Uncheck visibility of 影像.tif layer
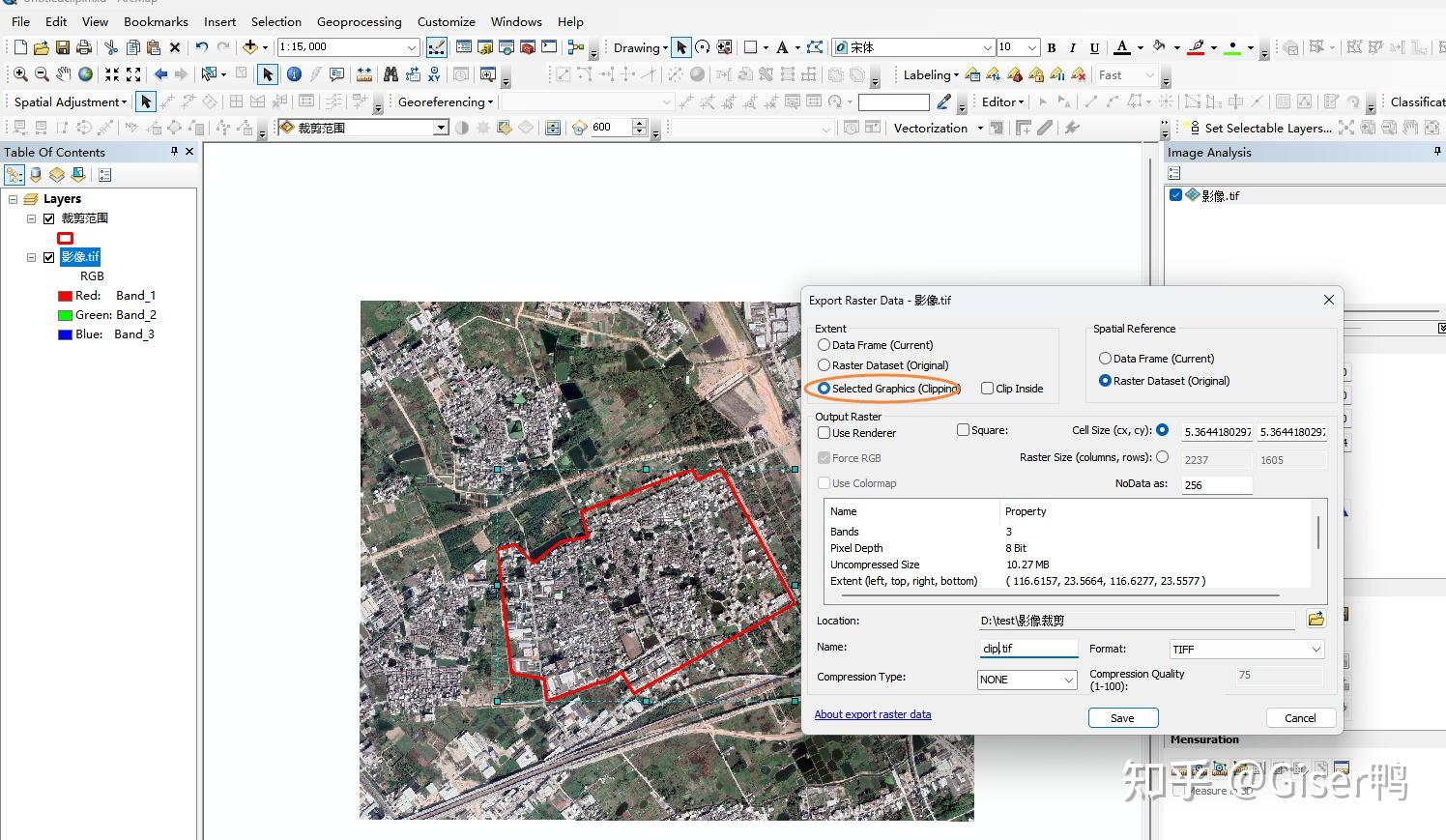The height and width of the screenshot is (840, 1446). 49,257
